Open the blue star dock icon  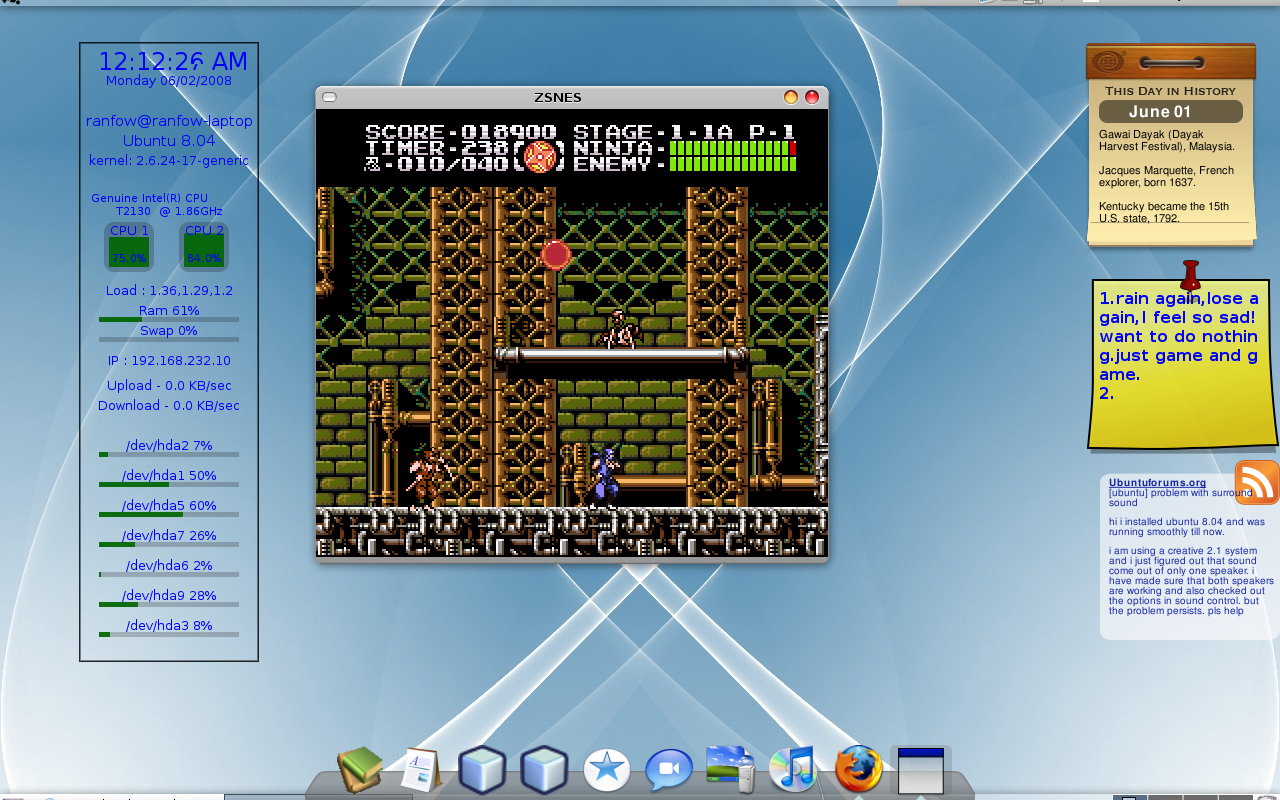(607, 770)
